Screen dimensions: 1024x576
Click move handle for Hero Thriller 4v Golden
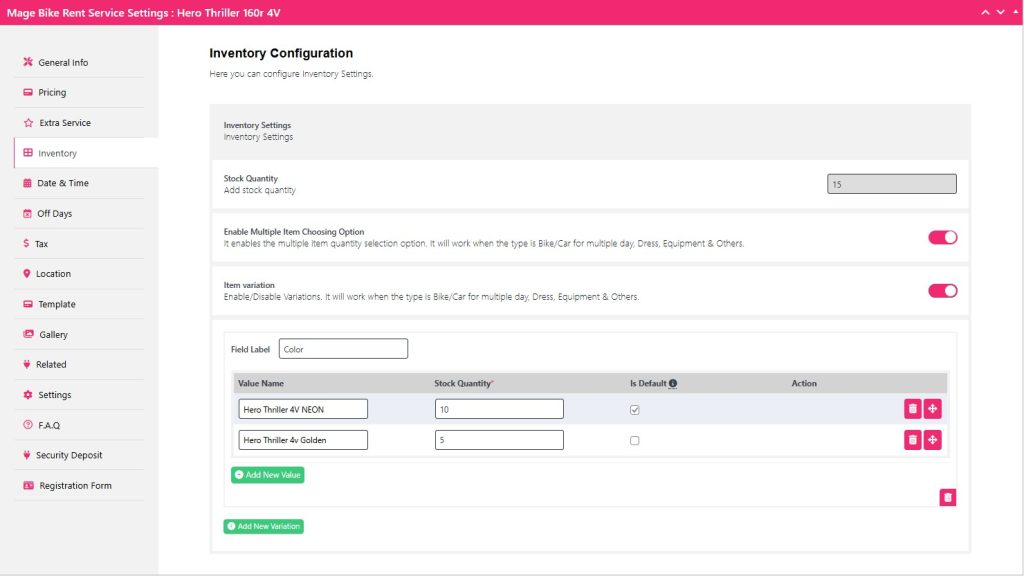tap(932, 440)
